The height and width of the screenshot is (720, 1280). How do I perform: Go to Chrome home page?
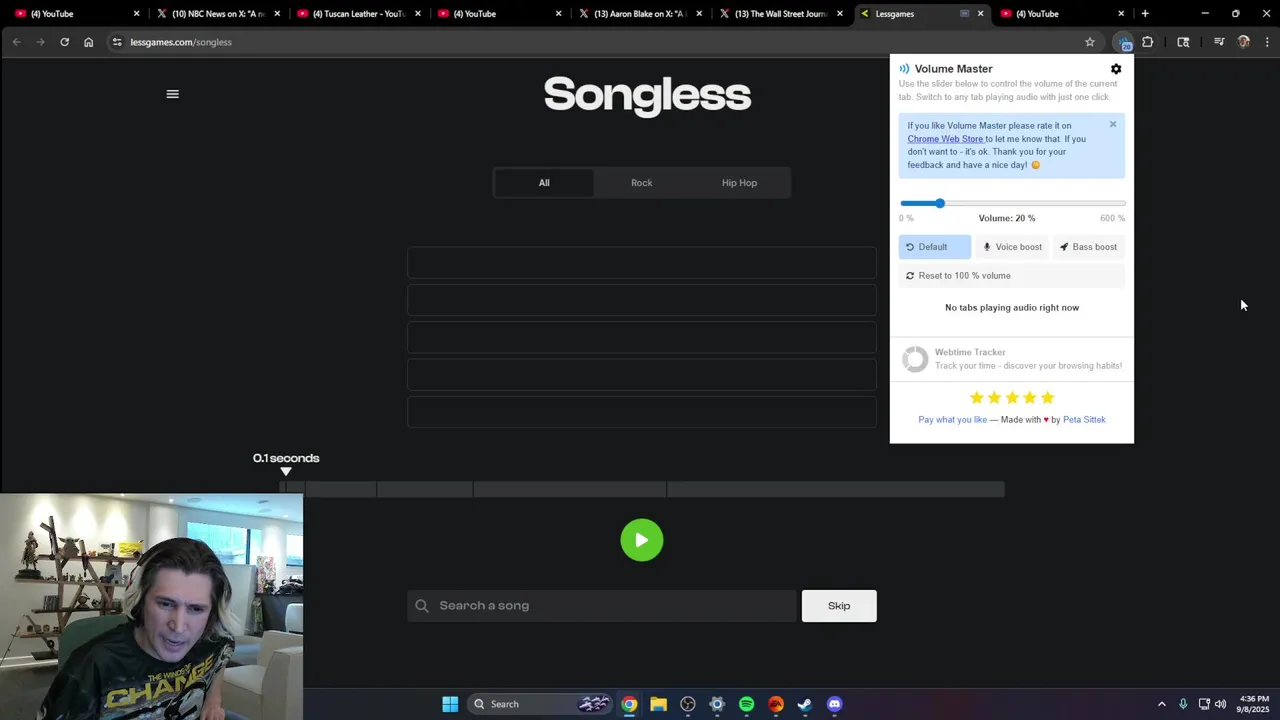(x=88, y=42)
